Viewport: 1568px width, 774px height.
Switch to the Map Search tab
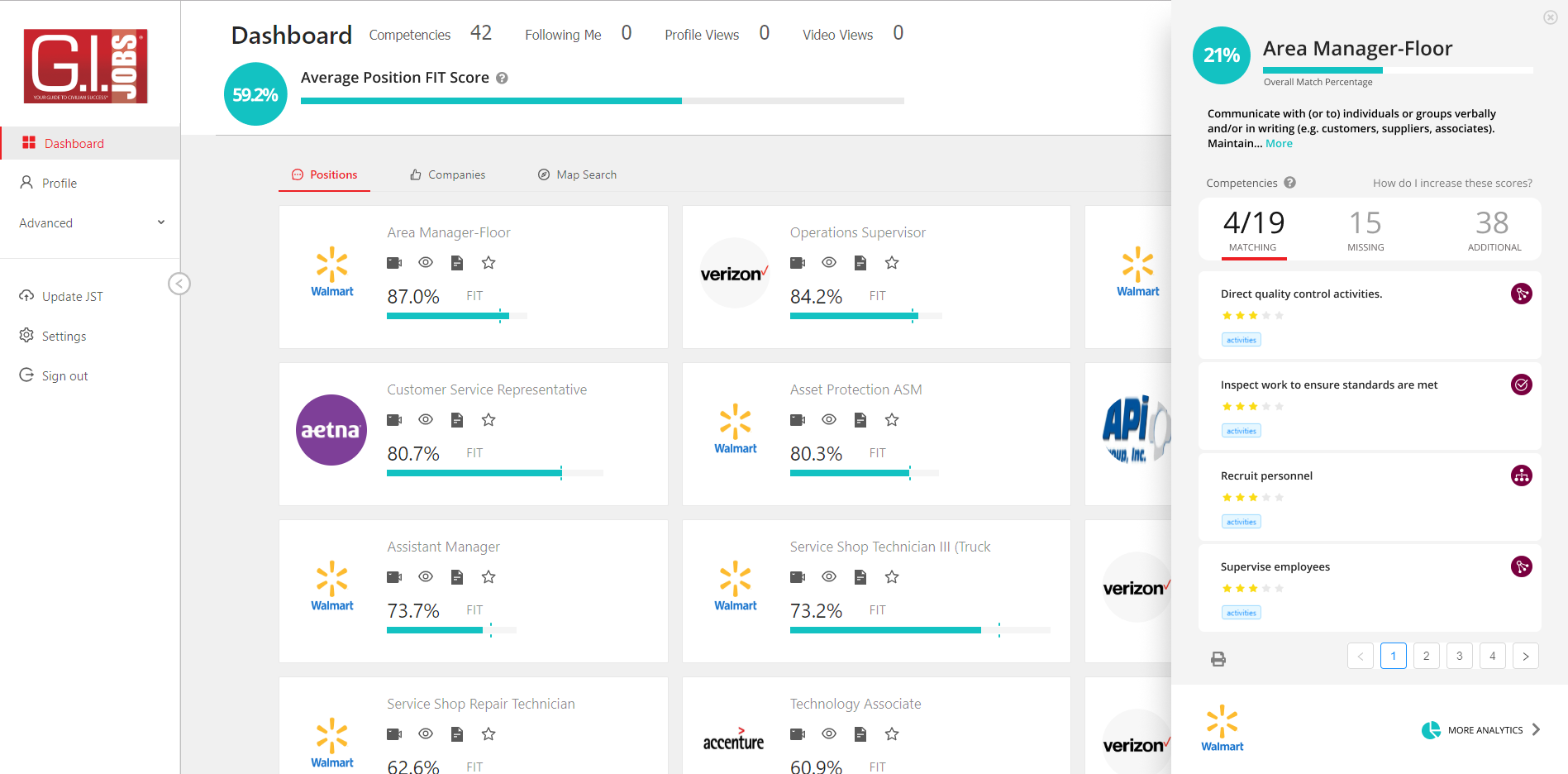[577, 174]
